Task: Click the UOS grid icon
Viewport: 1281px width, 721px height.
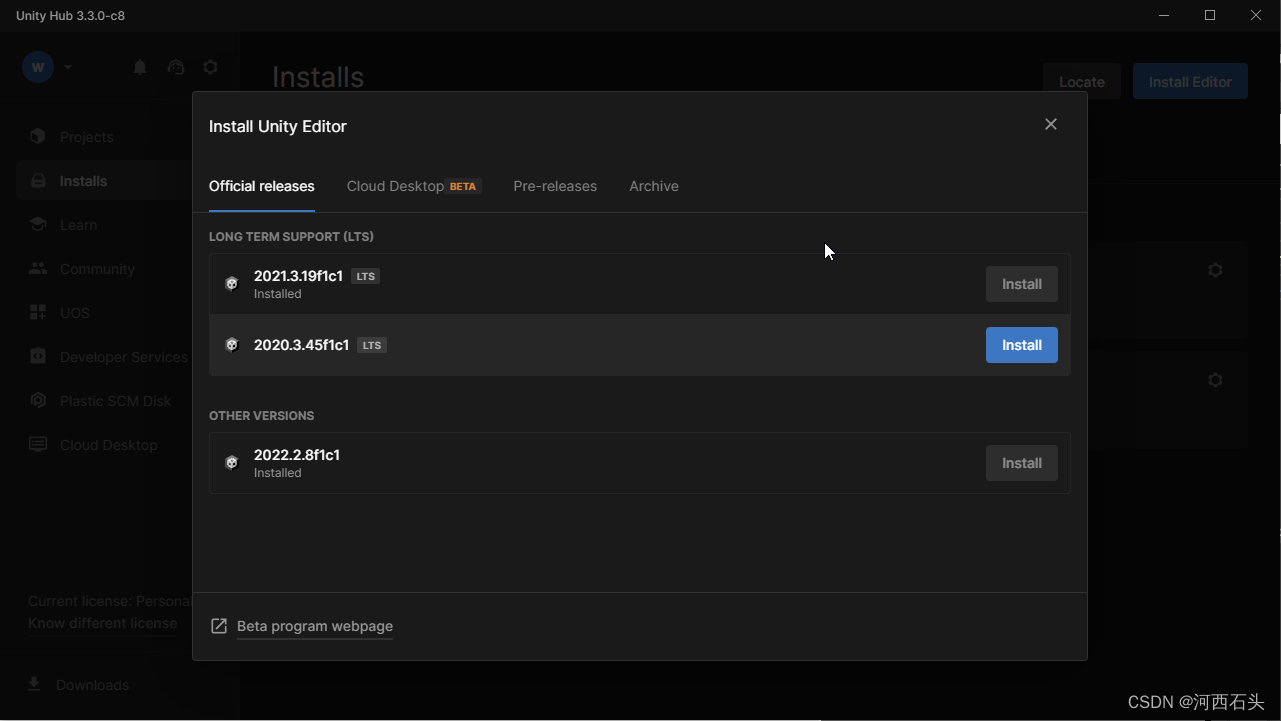Action: click(x=38, y=313)
